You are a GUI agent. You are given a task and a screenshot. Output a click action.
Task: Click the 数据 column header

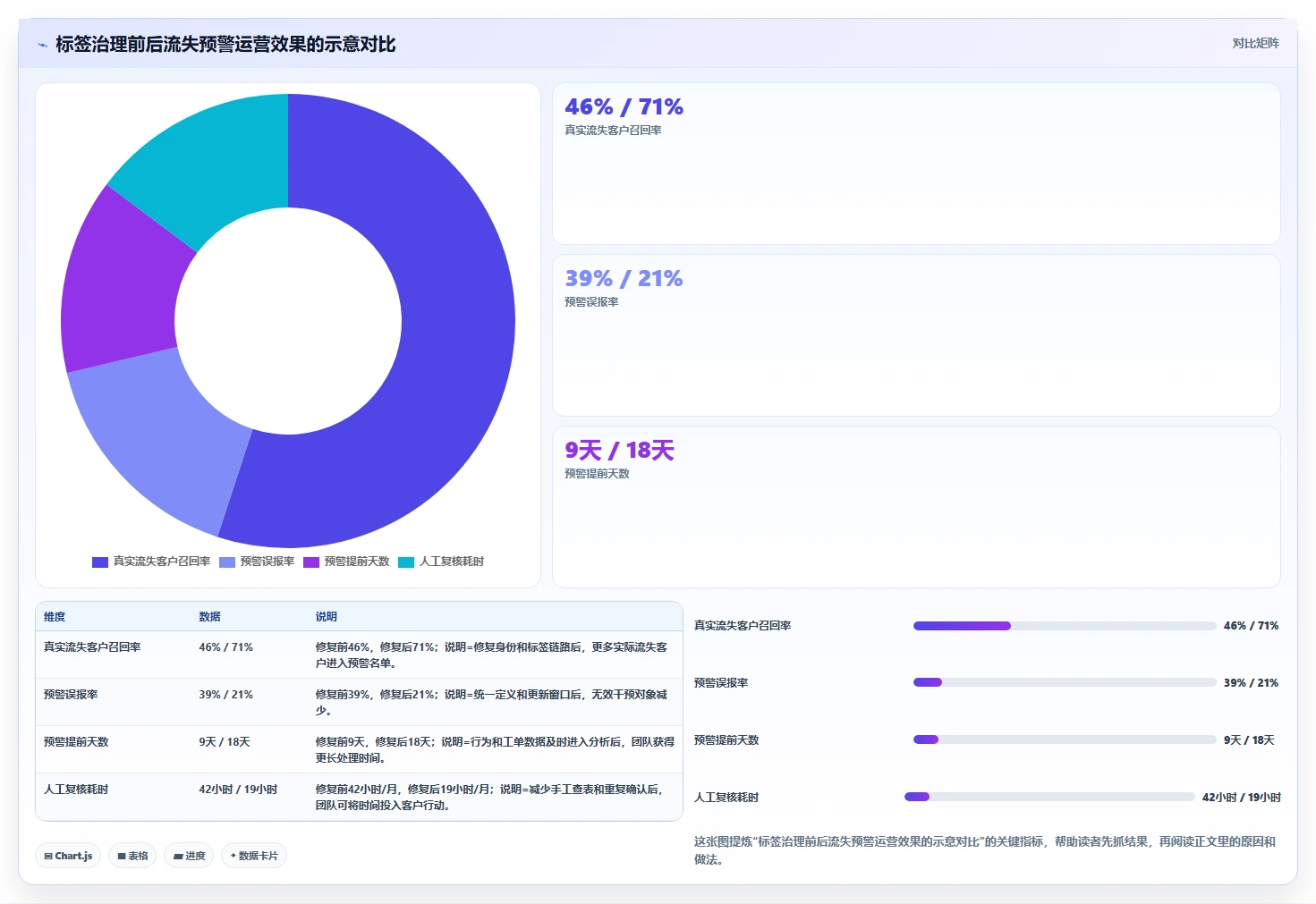(209, 617)
